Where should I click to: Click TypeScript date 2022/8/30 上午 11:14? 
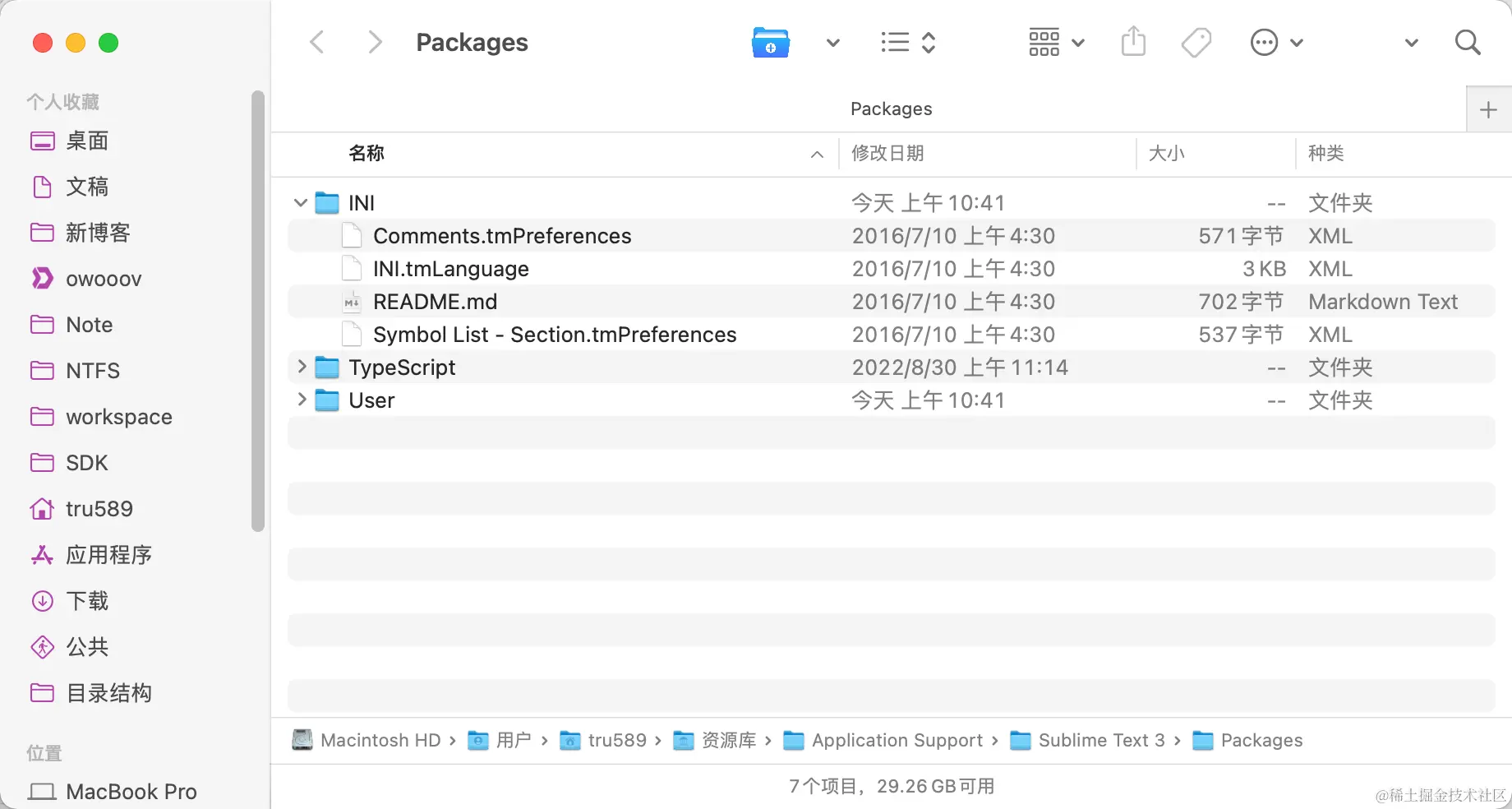click(x=960, y=368)
